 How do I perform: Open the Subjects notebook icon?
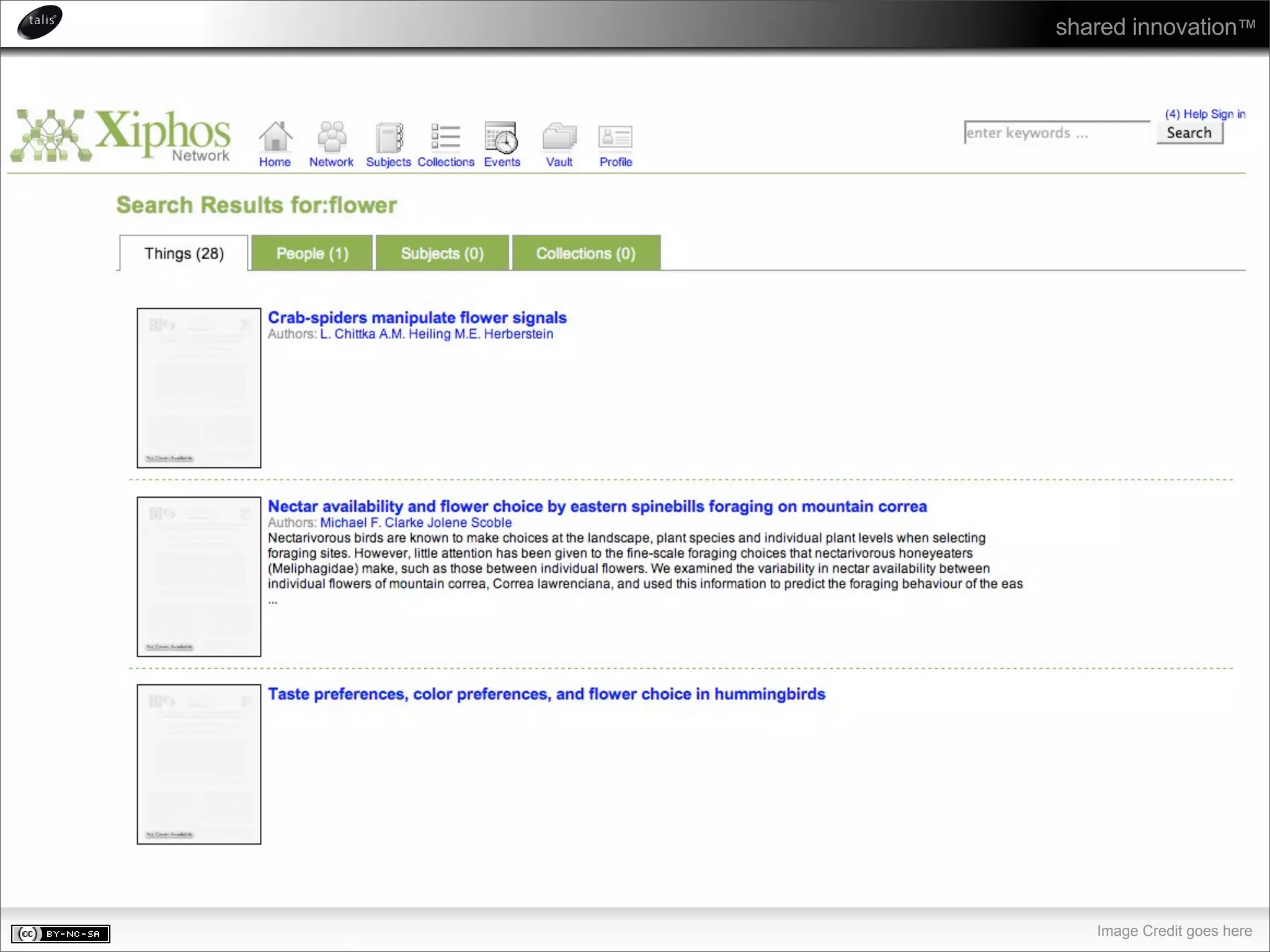click(x=389, y=137)
